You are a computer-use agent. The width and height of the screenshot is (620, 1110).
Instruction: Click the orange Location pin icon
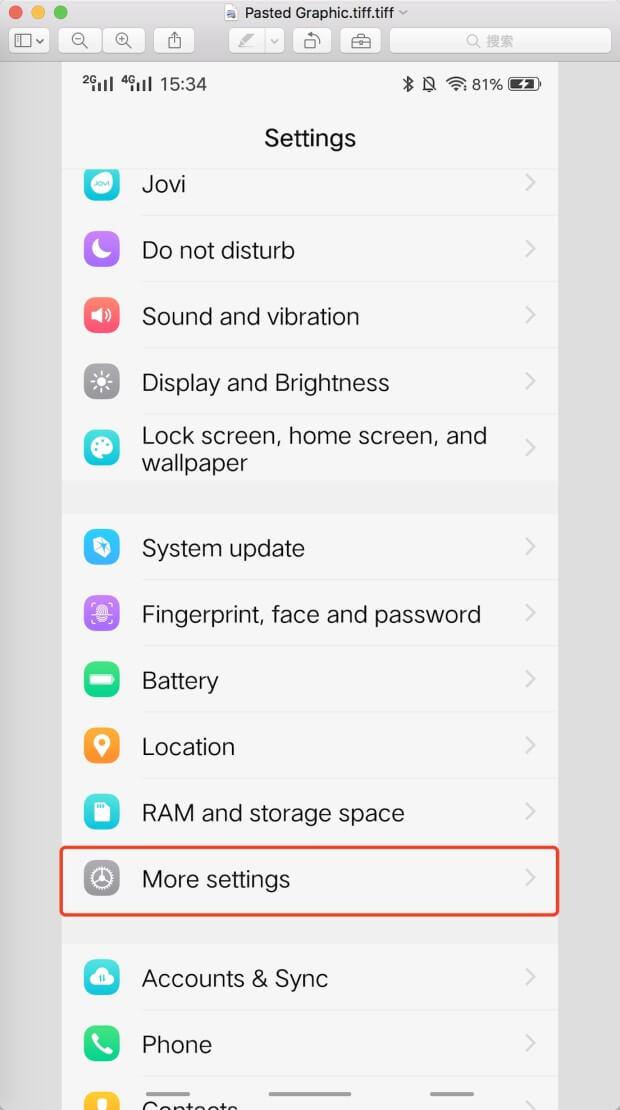point(102,746)
